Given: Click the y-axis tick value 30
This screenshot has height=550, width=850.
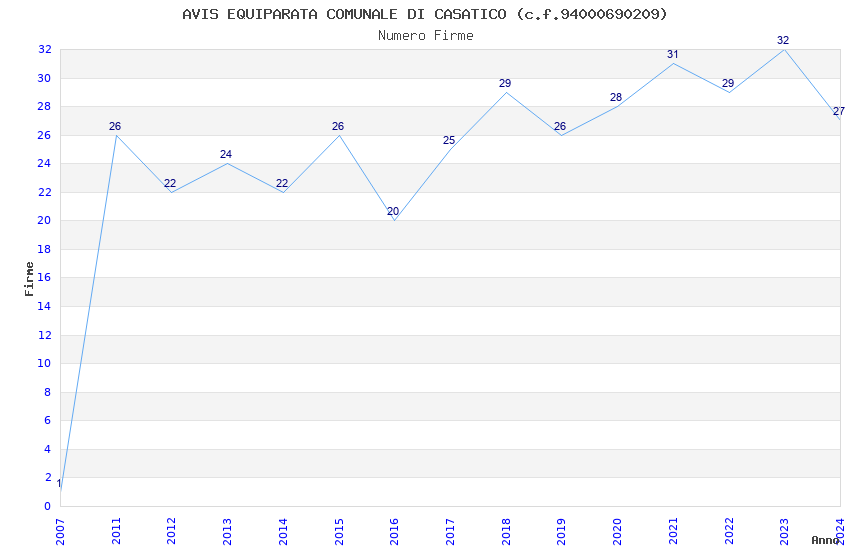Looking at the screenshot, I should (44, 78).
